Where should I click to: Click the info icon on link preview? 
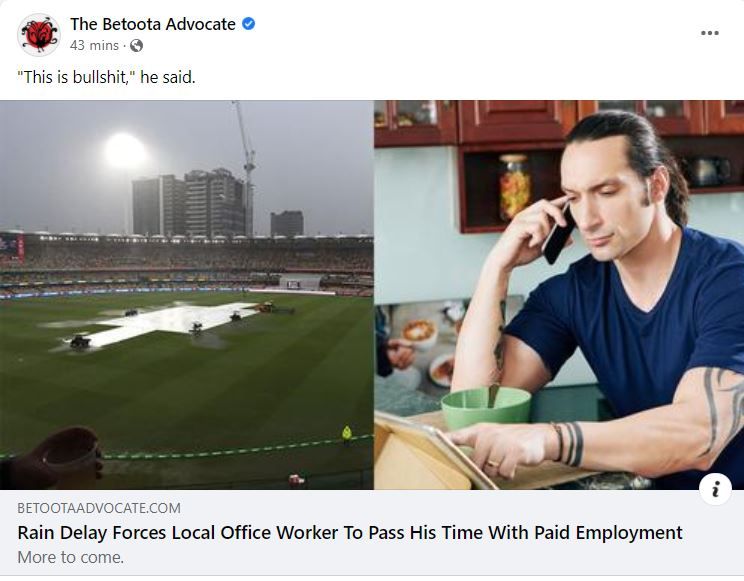(715, 489)
